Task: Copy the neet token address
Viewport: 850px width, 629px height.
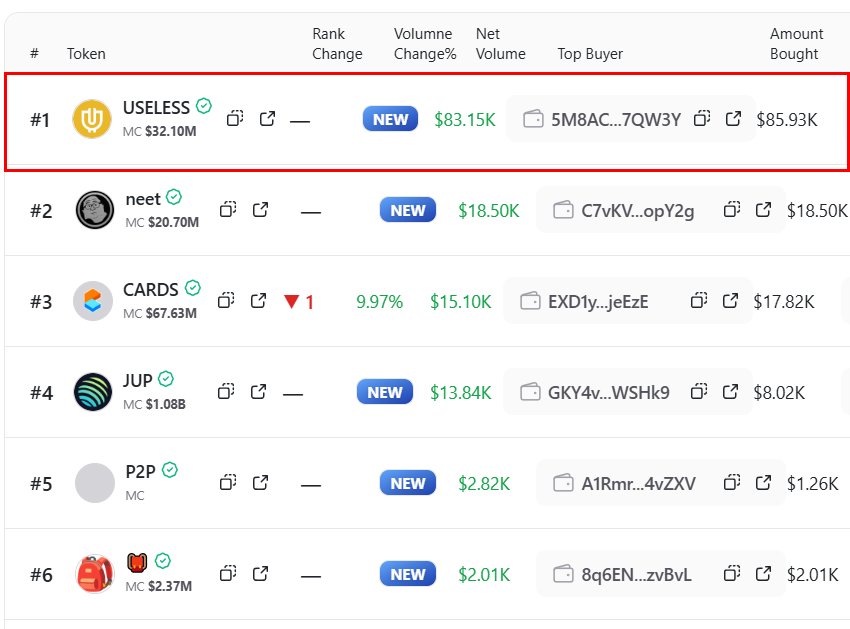Action: [228, 210]
